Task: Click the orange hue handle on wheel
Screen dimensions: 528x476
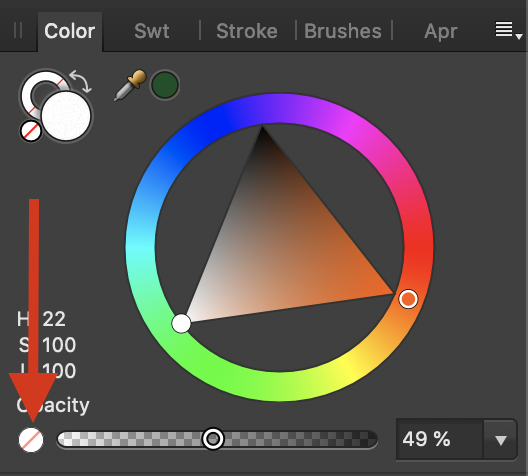Action: (x=408, y=299)
